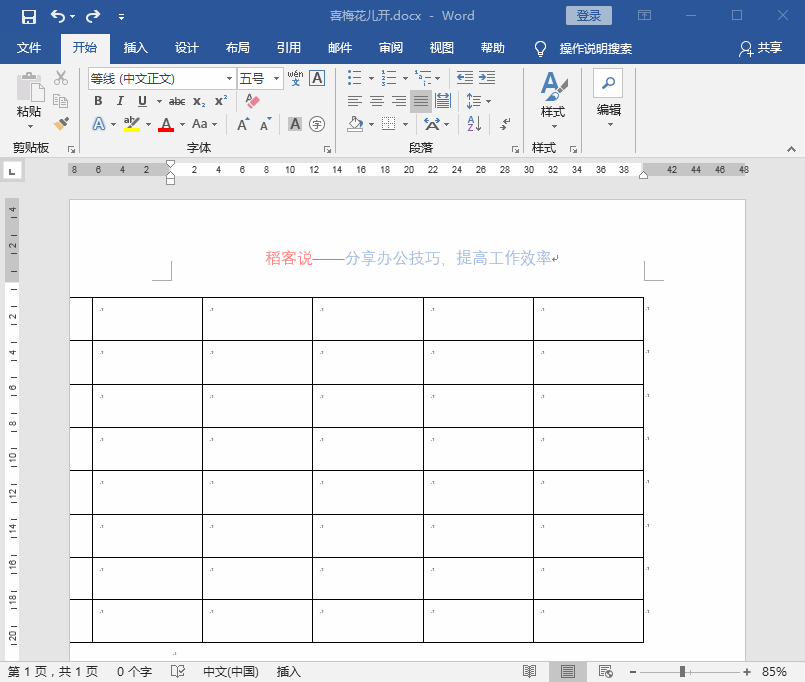Click the 85% zoom level

pyautogui.click(x=774, y=671)
